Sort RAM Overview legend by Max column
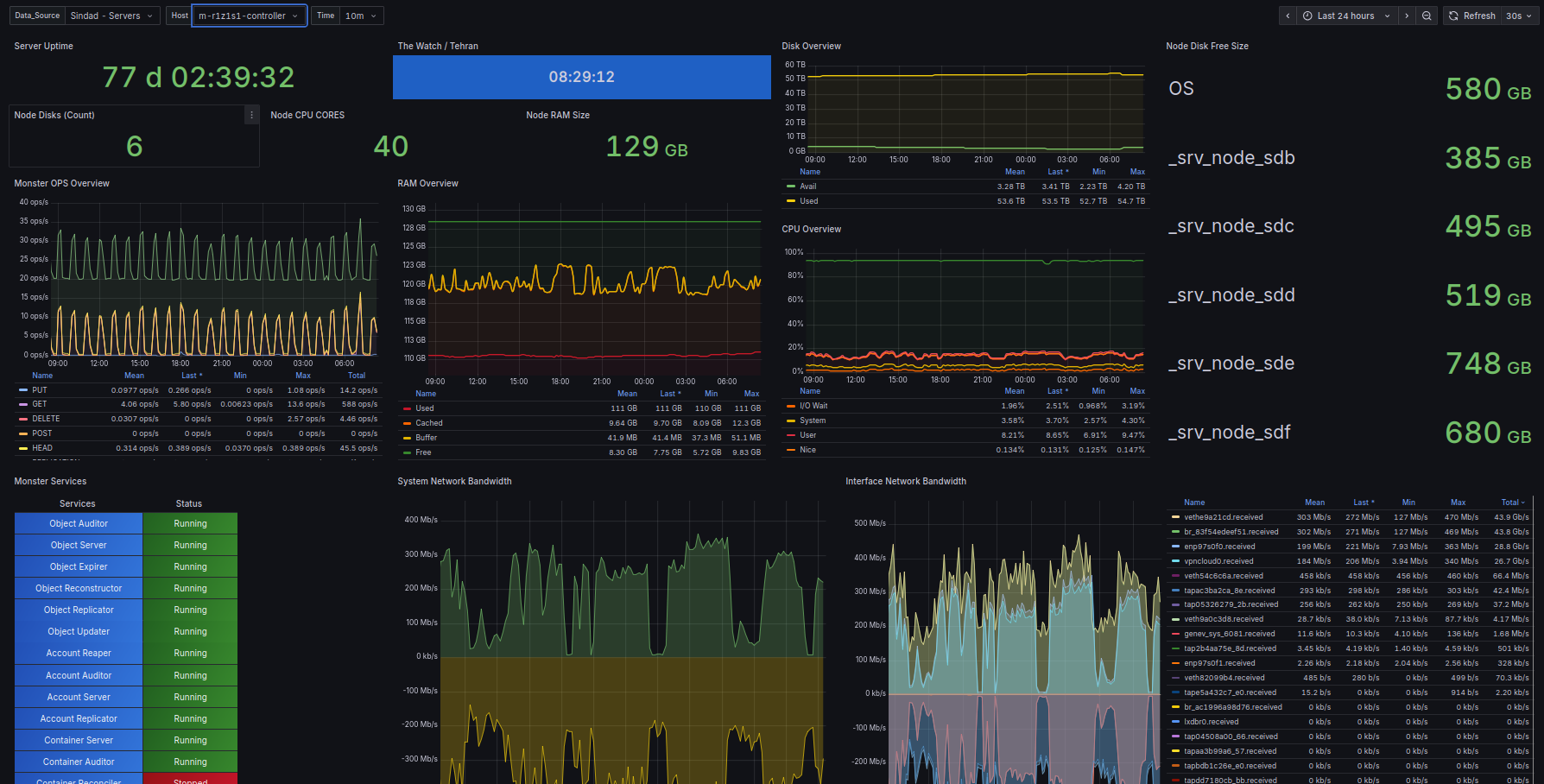Viewport: 1544px width, 784px height. point(751,394)
